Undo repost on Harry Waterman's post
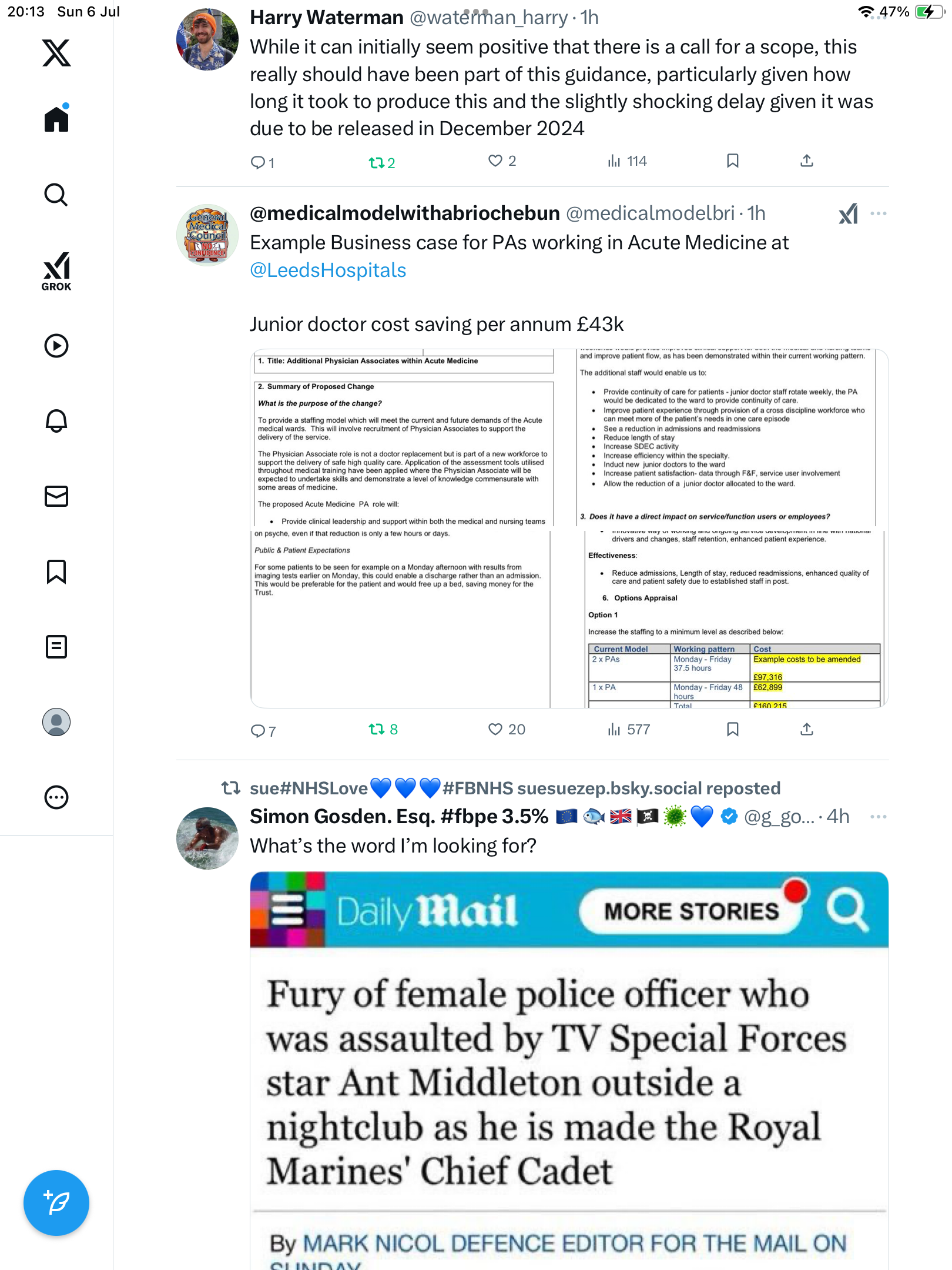 pos(381,162)
